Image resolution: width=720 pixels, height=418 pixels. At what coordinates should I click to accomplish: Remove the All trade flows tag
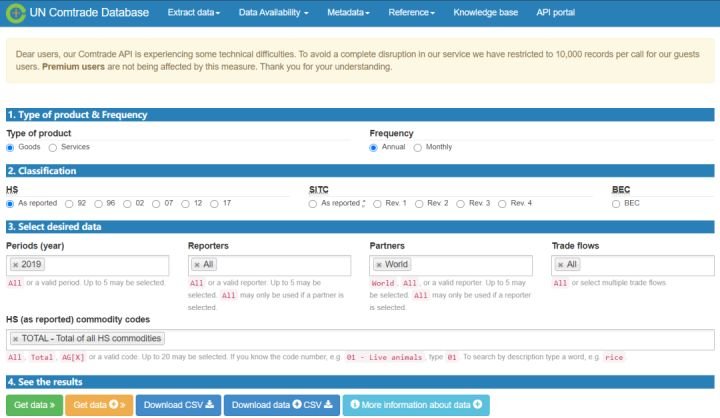(561, 265)
